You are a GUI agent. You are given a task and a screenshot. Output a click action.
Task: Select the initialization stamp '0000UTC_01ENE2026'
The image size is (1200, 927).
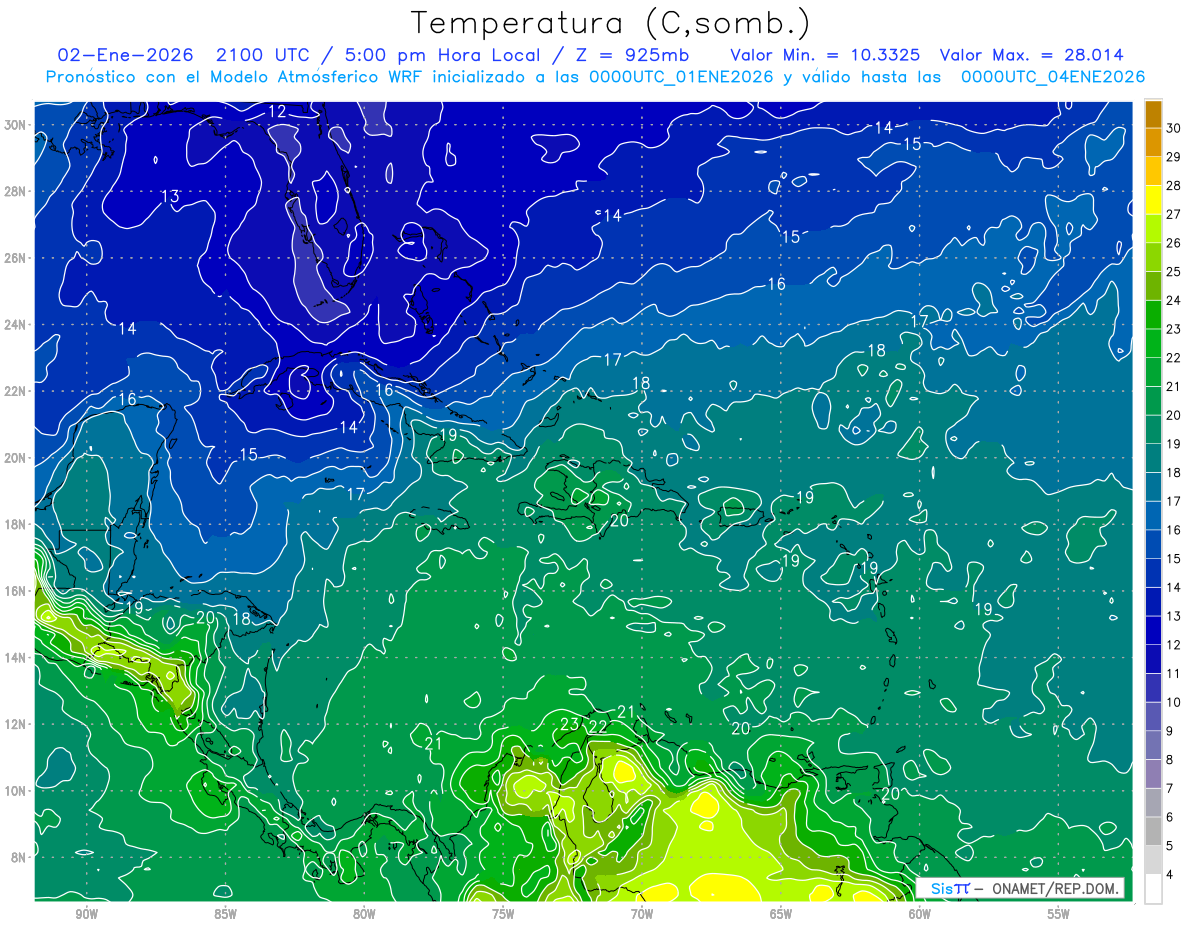point(681,77)
